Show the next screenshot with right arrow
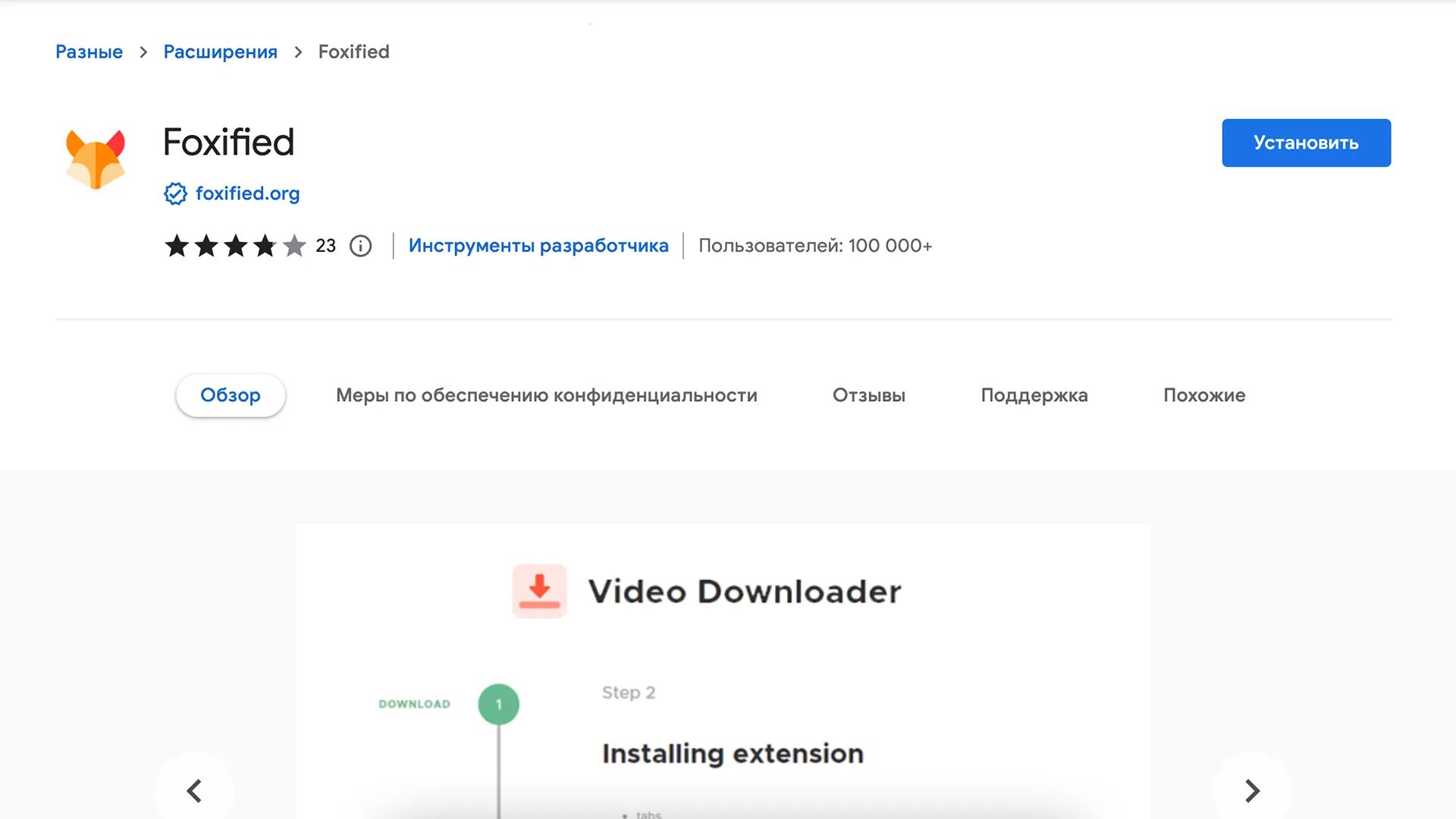The height and width of the screenshot is (819, 1456). [1252, 791]
